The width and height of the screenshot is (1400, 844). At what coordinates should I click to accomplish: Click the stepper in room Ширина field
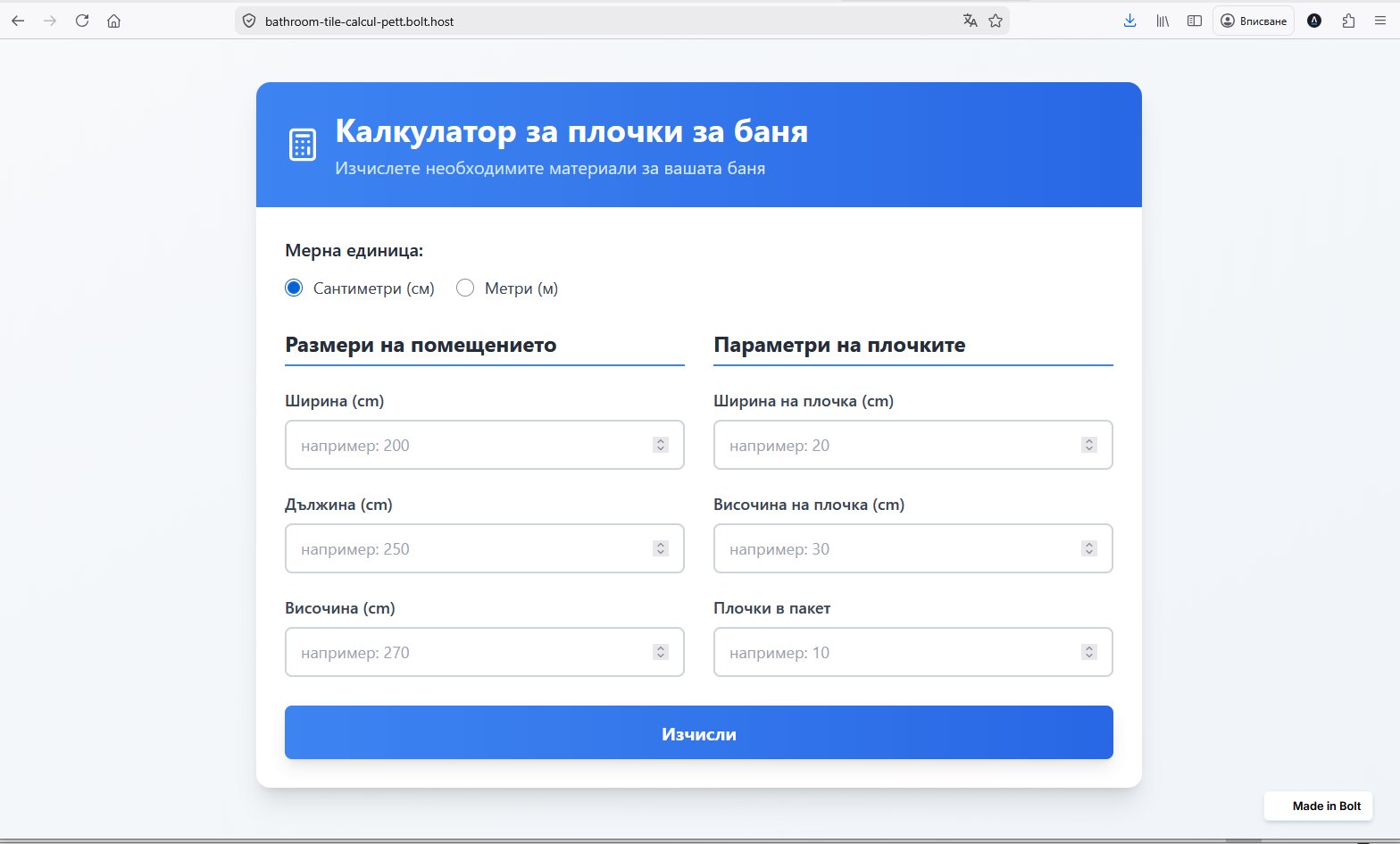pos(661,445)
